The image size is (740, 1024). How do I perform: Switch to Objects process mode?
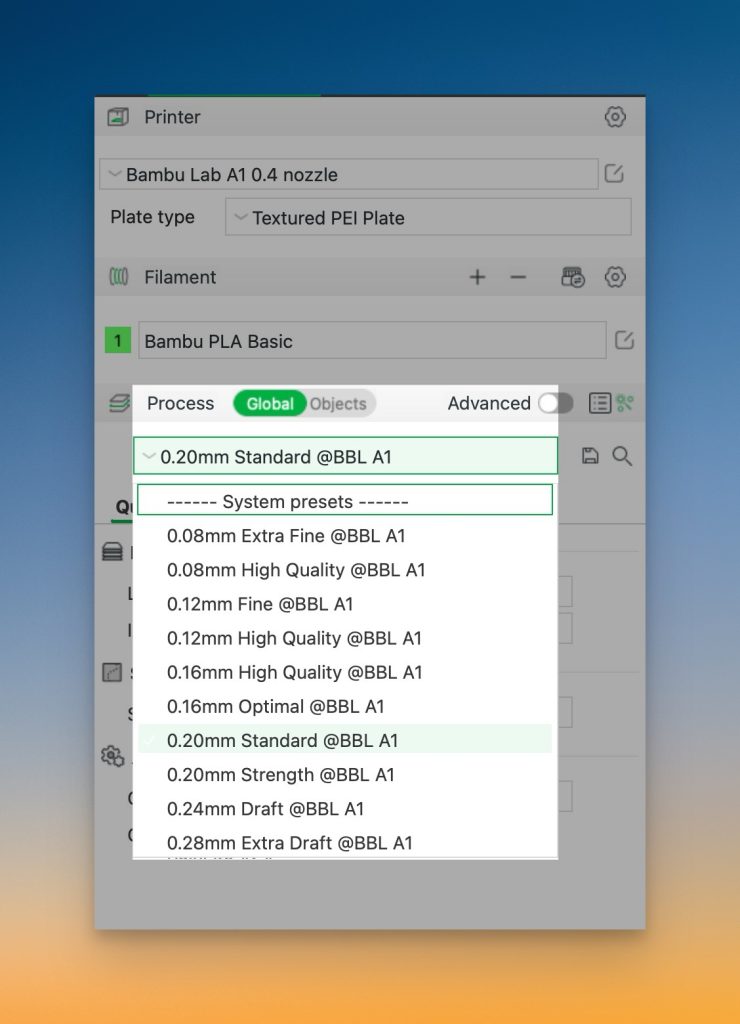click(x=338, y=403)
